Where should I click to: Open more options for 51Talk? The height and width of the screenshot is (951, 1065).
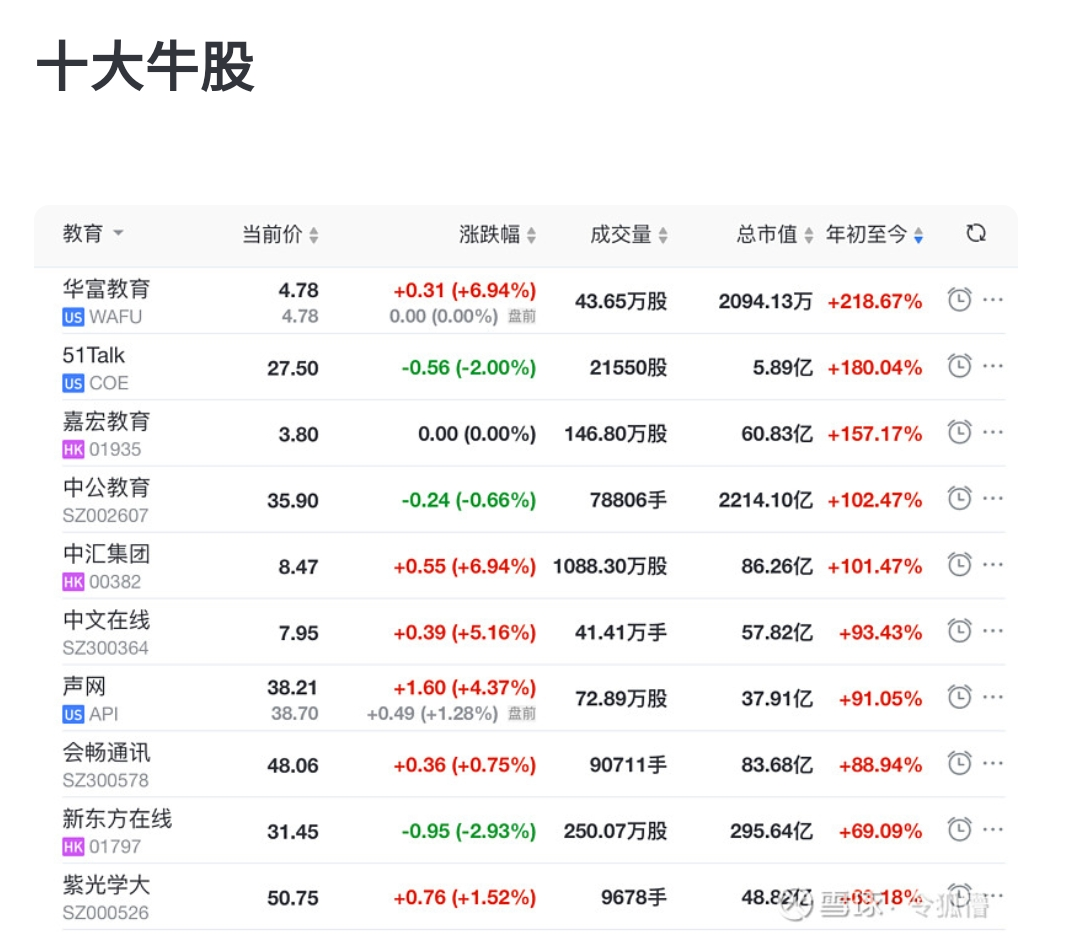993,366
